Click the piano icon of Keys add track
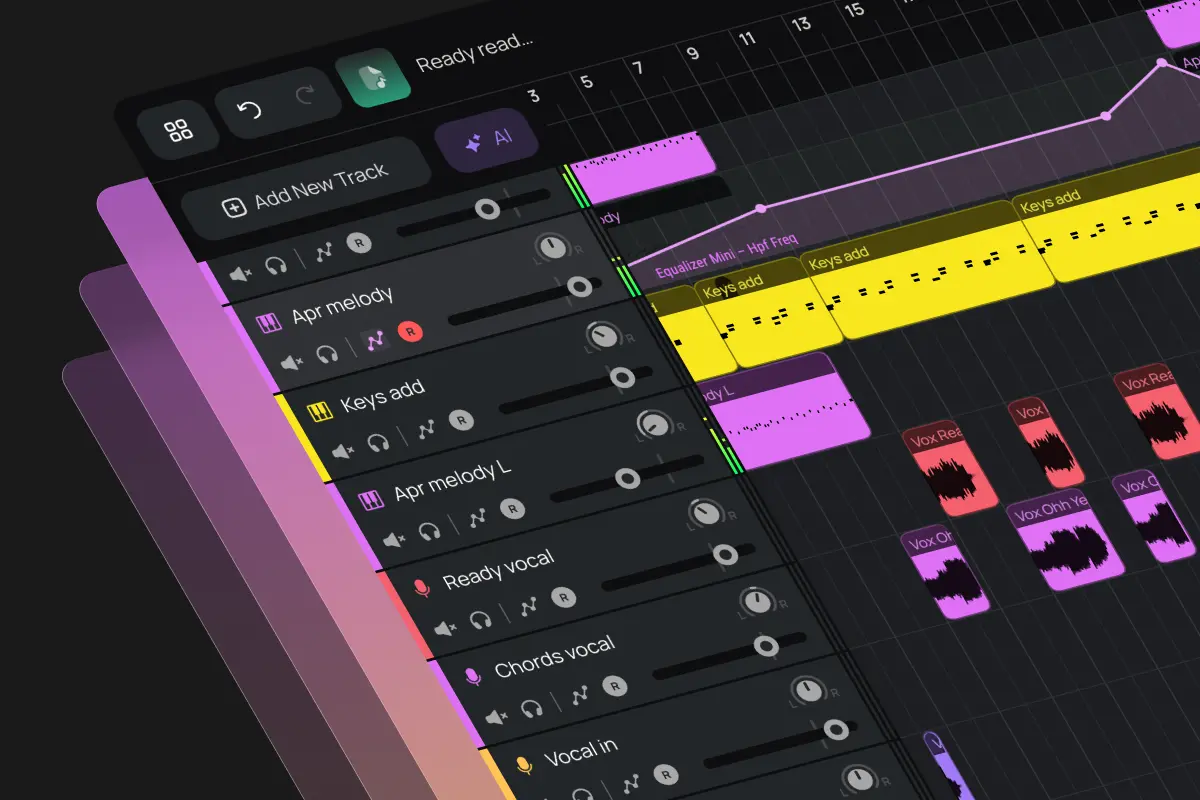1200x800 pixels. (x=319, y=411)
